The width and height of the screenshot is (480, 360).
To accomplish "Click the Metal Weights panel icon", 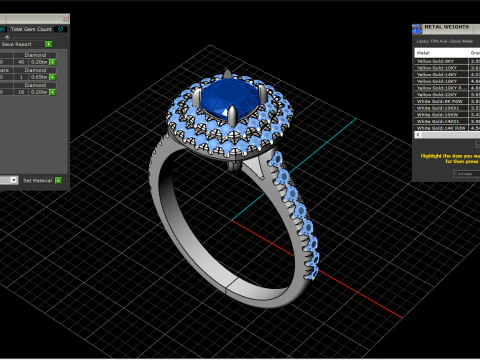I will 417,29.
